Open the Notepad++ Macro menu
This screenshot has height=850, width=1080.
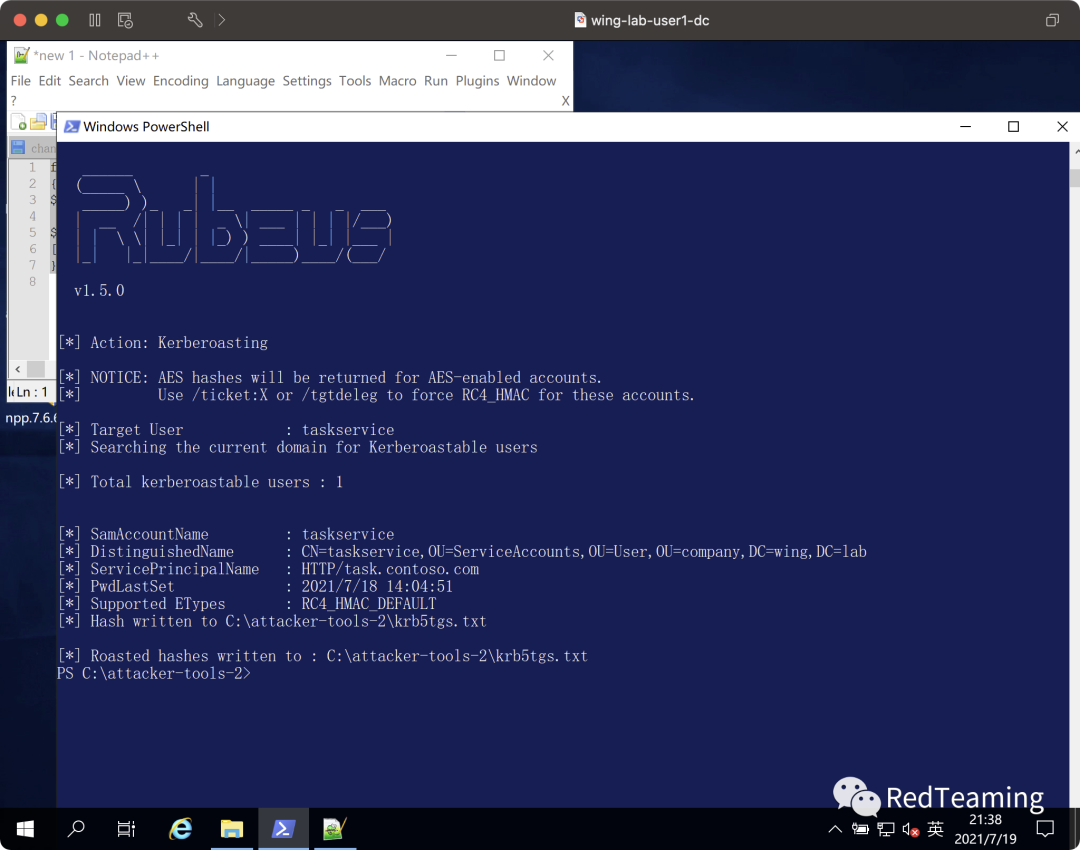pyautogui.click(x=397, y=81)
